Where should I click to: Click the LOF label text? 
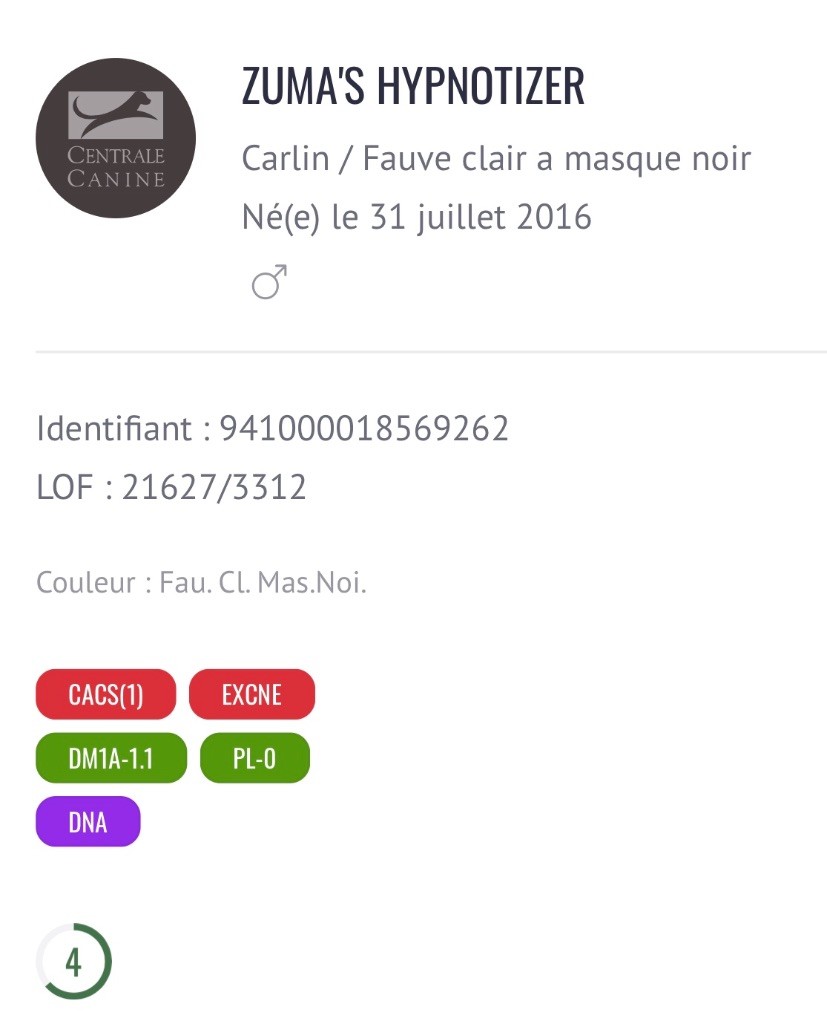click(x=65, y=487)
